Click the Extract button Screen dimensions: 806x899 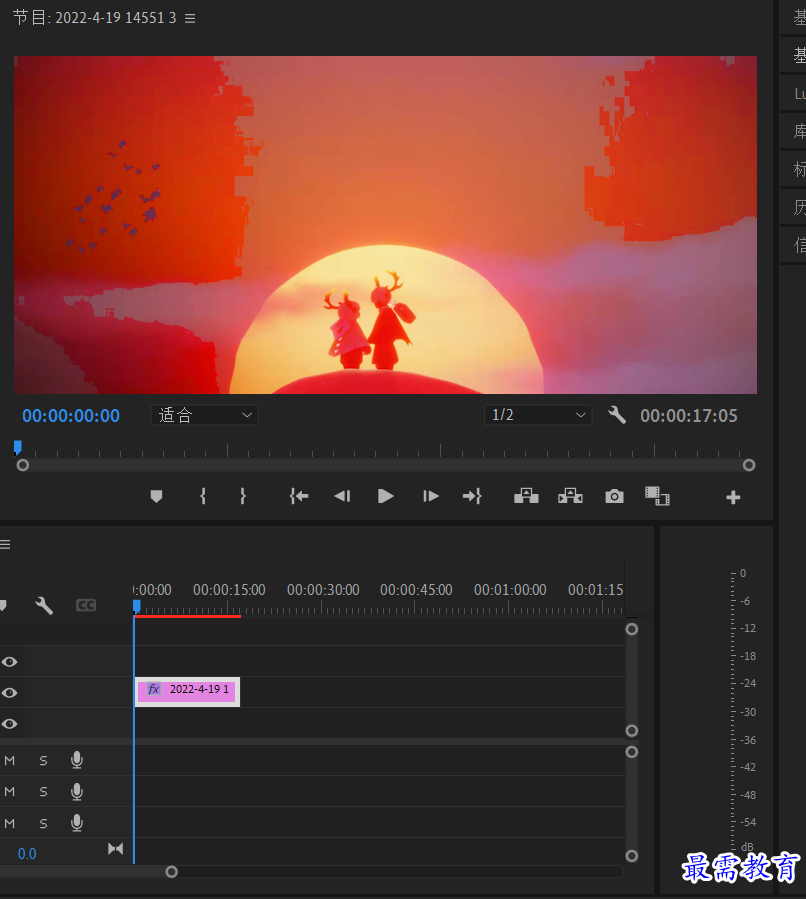tap(570, 496)
